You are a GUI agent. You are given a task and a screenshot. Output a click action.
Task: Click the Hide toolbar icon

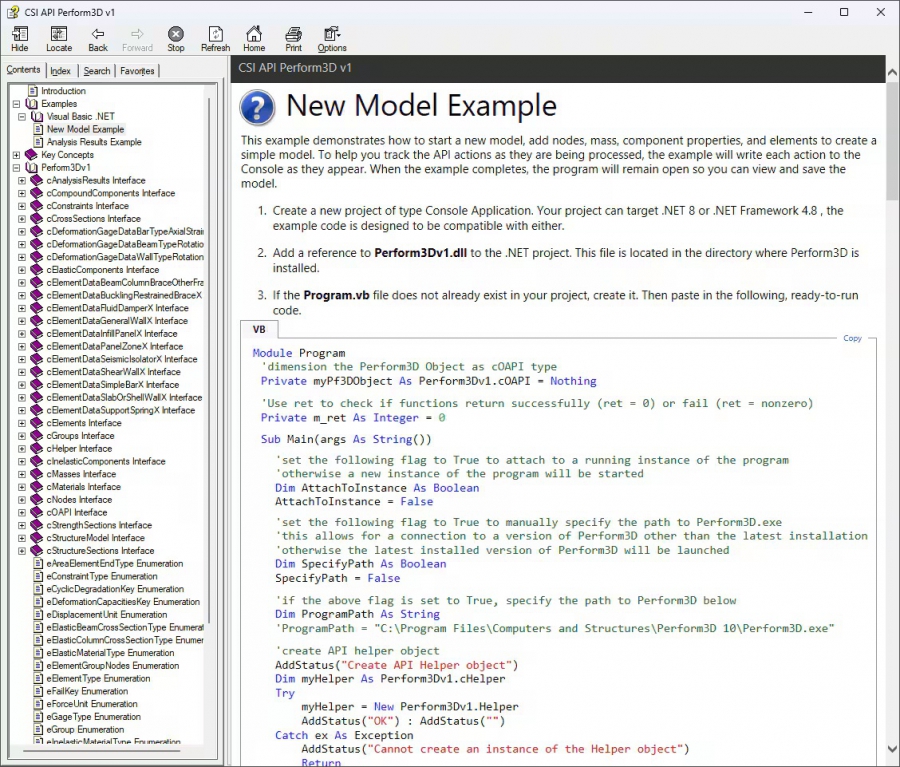20,39
